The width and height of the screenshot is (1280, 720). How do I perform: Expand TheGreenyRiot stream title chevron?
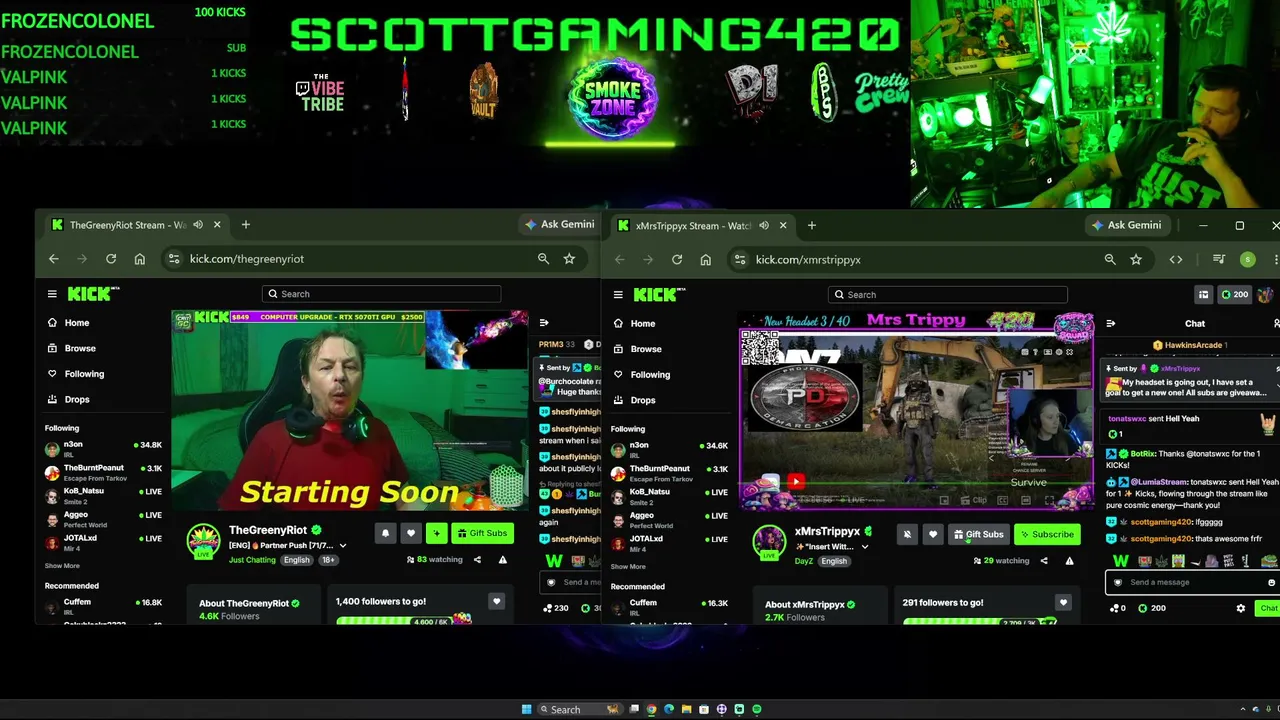click(x=343, y=546)
